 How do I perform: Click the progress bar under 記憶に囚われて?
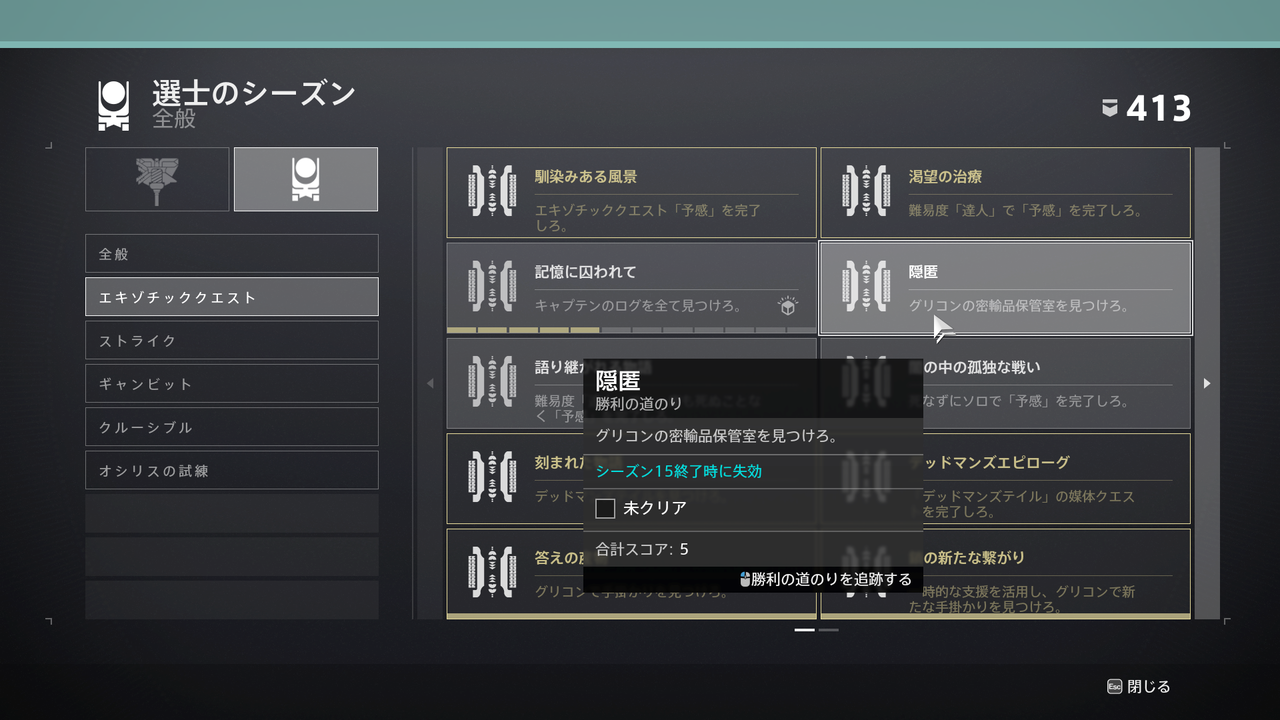[x=631, y=330]
